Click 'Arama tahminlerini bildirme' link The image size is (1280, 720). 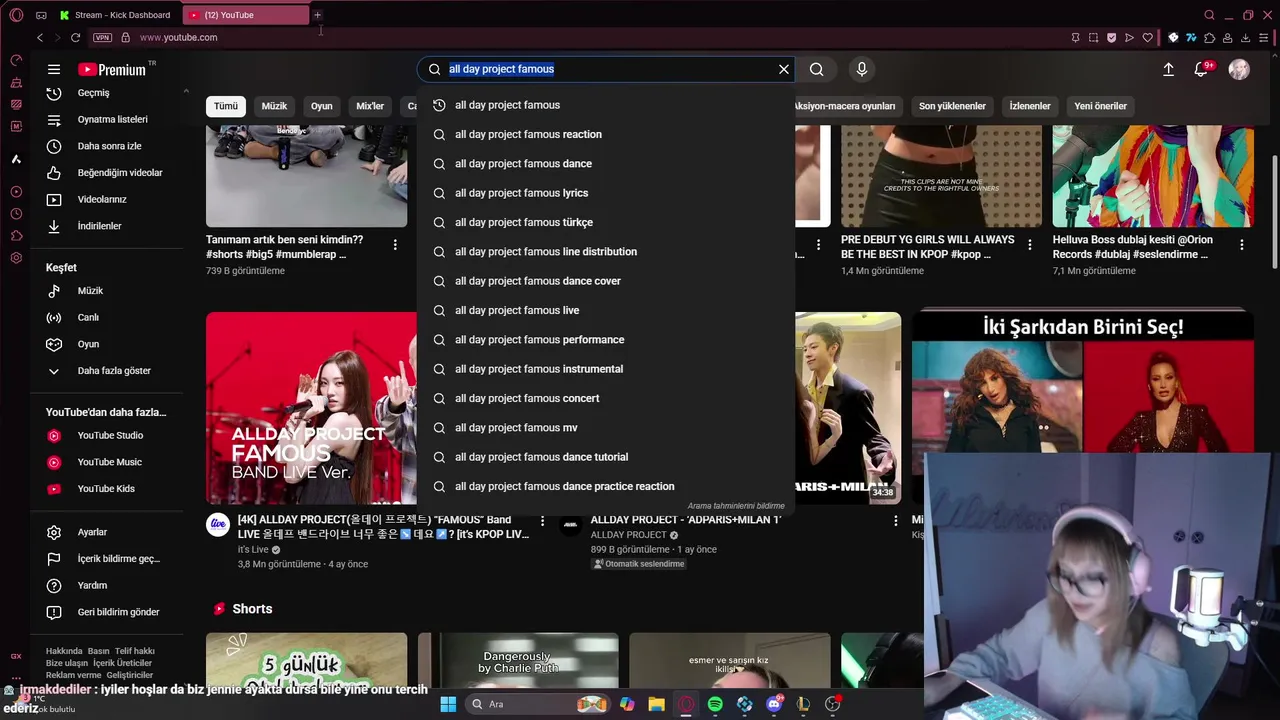tap(736, 506)
